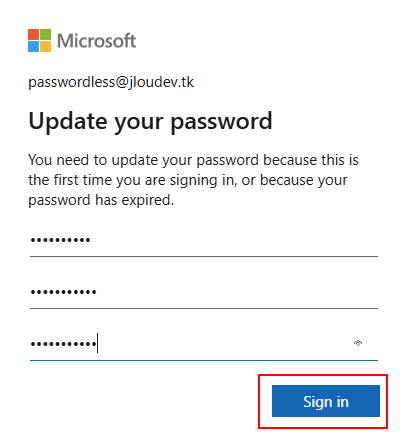The height and width of the screenshot is (441, 408).
Task: Click the dots in the first password field
Action: pyautogui.click(x=60, y=240)
